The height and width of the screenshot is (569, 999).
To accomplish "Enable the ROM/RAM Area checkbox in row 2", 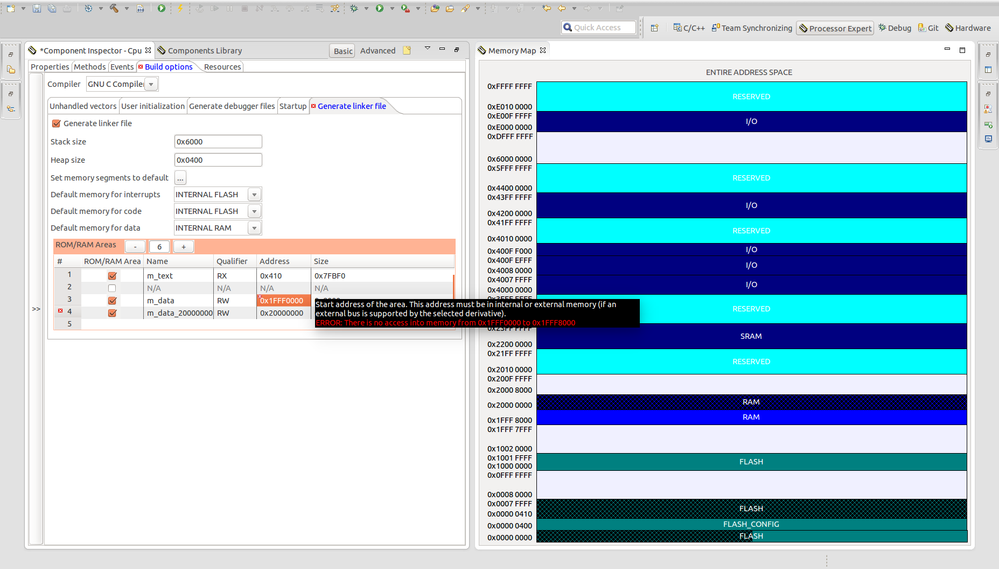I will click(x=112, y=288).
